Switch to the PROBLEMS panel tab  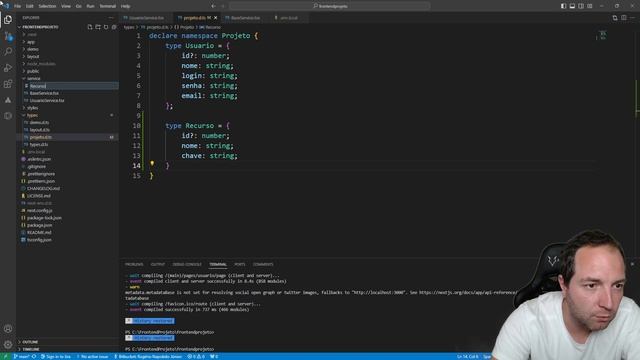[134, 264]
